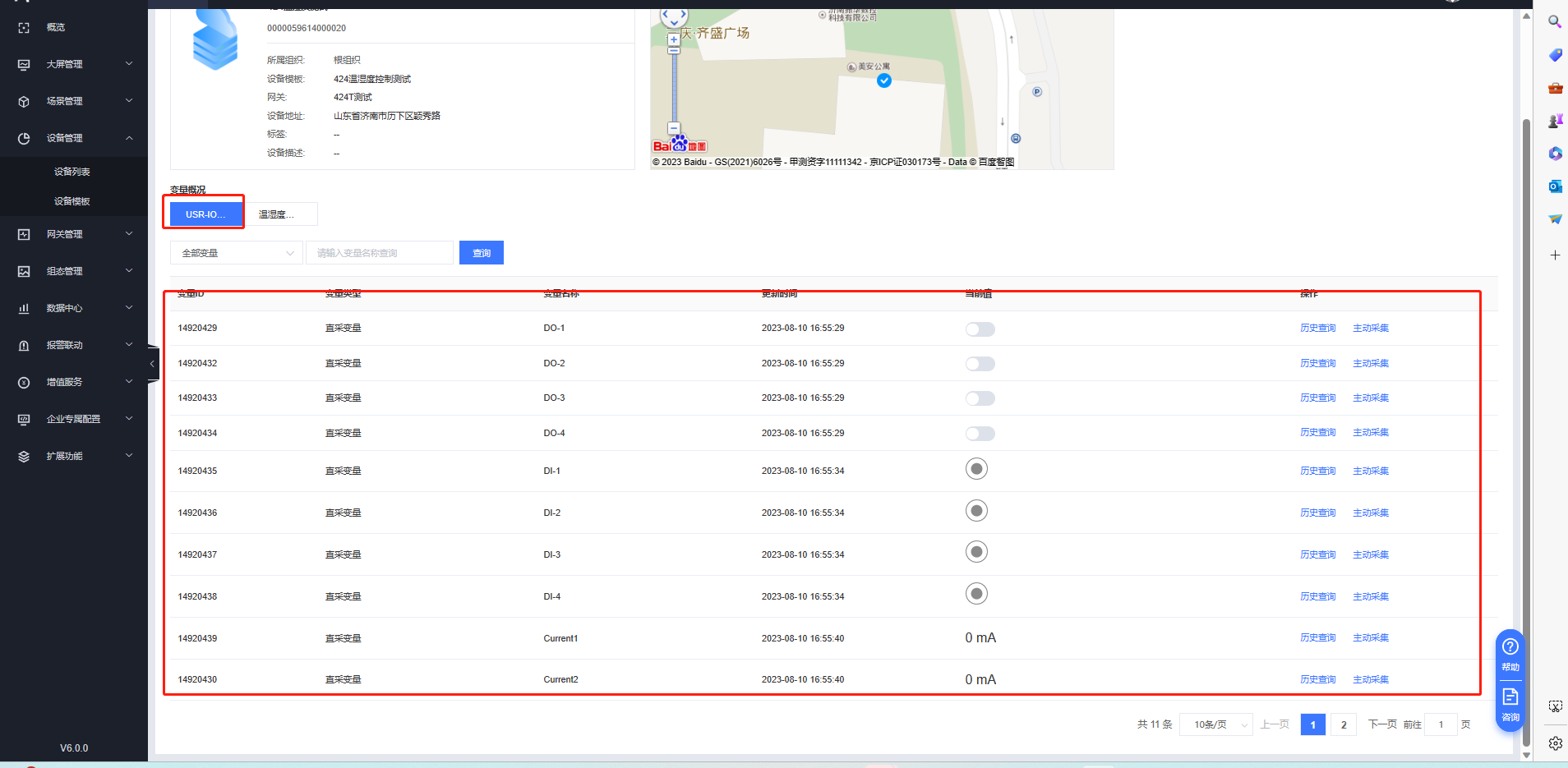1568x768 pixels.
Task: Toggle the DO-3 switch
Action: [x=980, y=398]
